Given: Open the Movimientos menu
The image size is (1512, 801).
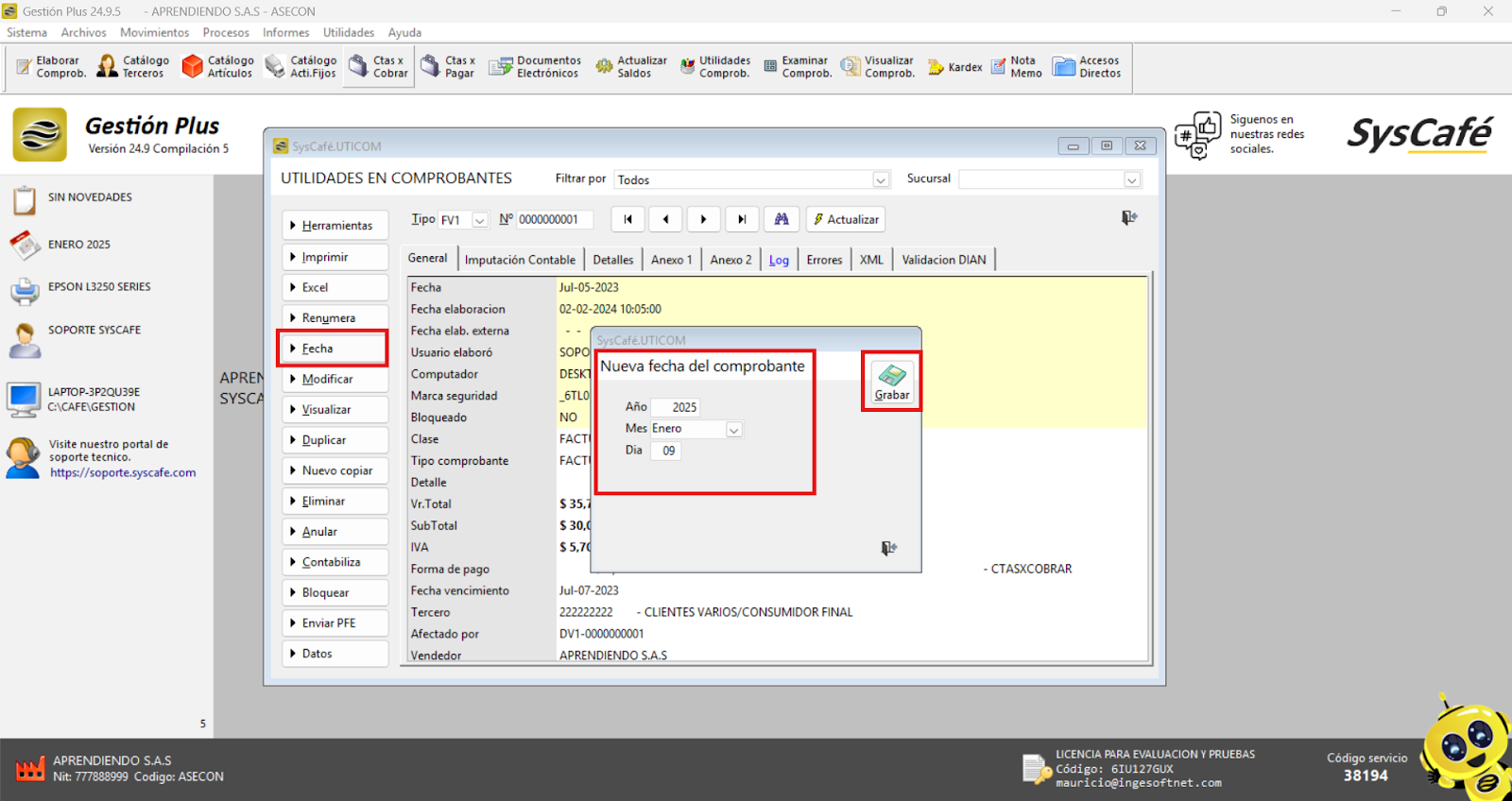Looking at the screenshot, I should click(x=154, y=32).
